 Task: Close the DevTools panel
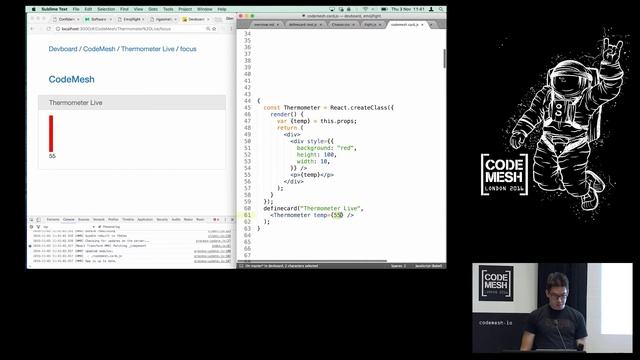[x=232, y=220]
